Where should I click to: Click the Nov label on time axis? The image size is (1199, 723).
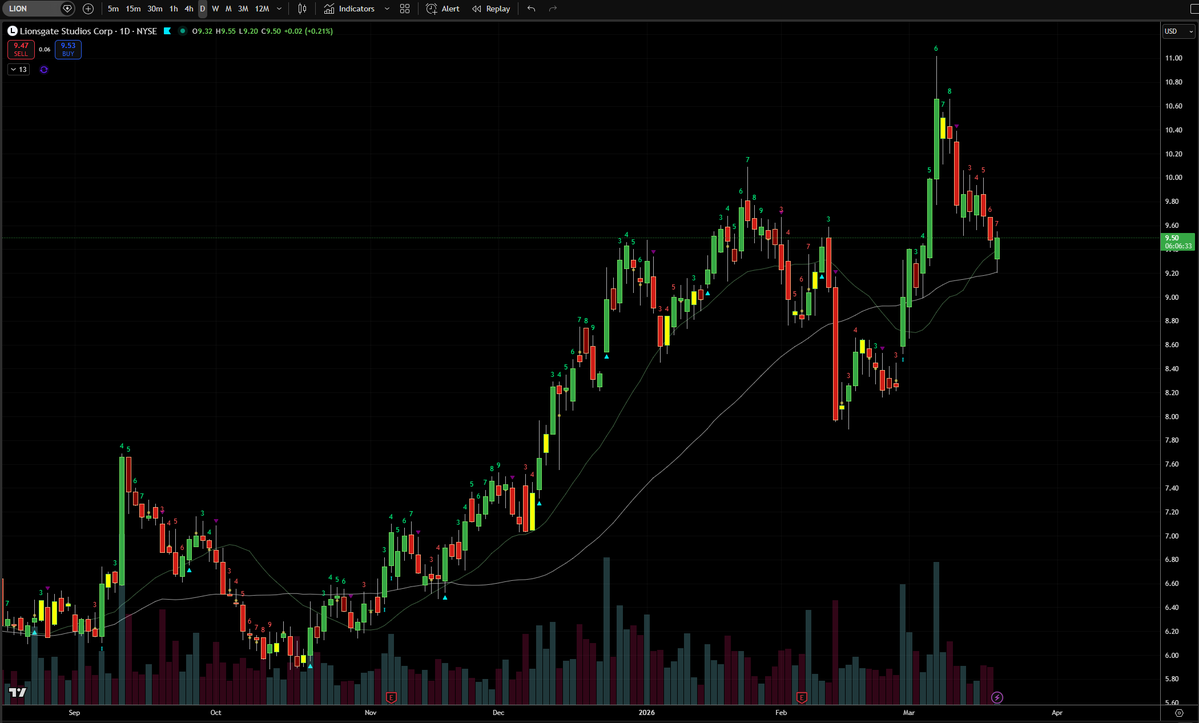pyautogui.click(x=371, y=712)
